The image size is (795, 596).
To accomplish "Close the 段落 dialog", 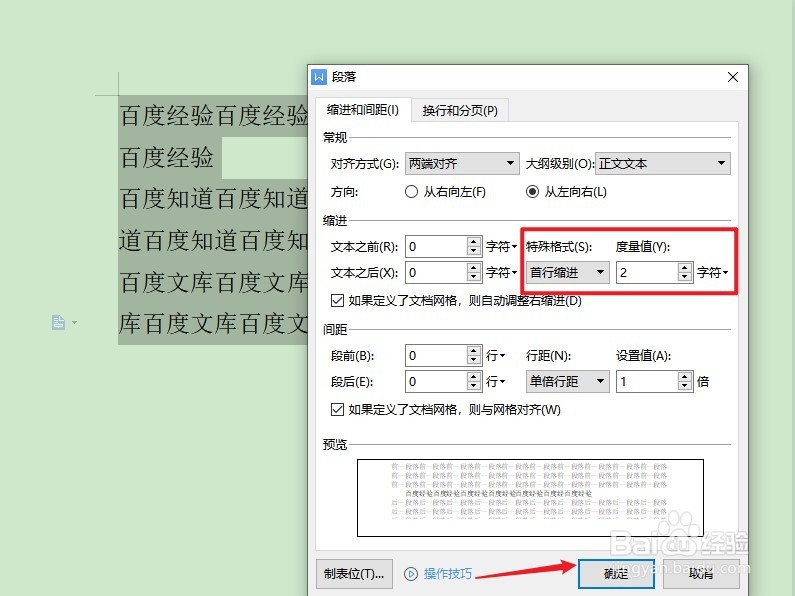I will pyautogui.click(x=733, y=77).
